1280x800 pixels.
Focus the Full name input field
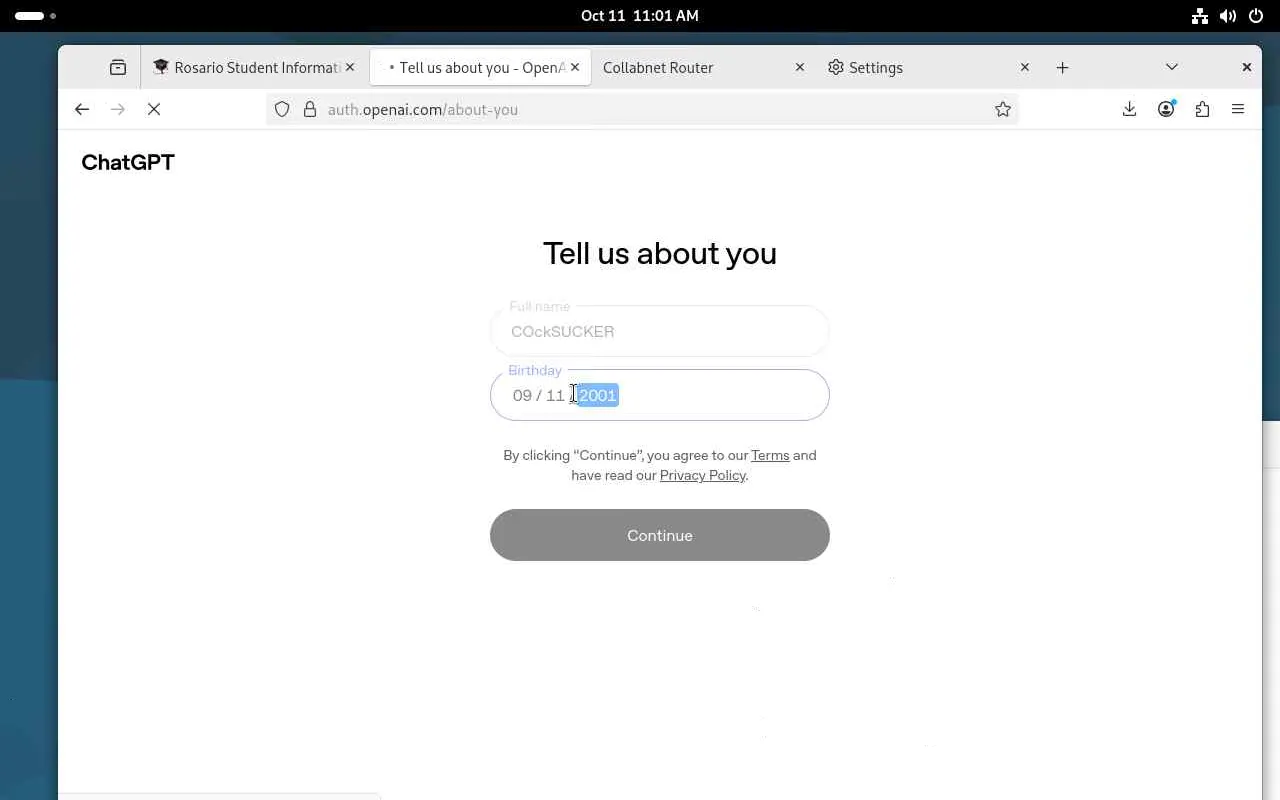click(660, 331)
